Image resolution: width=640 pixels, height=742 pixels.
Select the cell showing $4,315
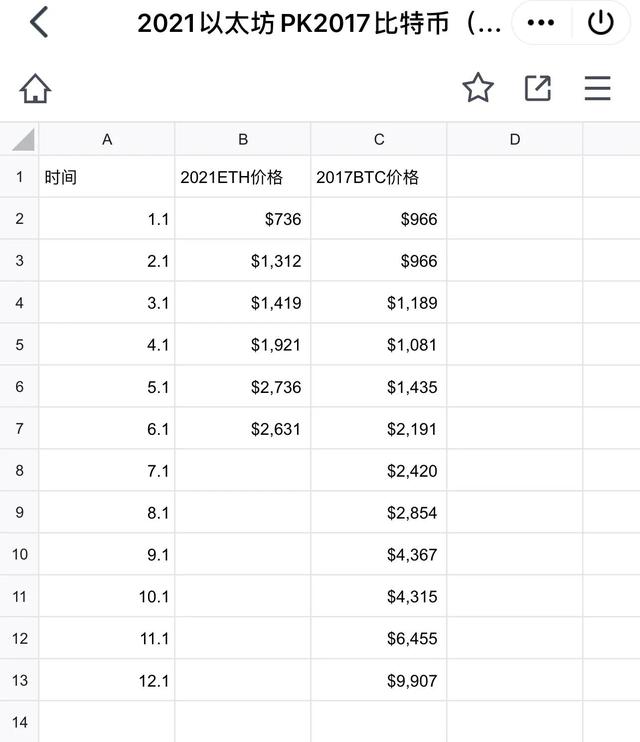(x=379, y=596)
